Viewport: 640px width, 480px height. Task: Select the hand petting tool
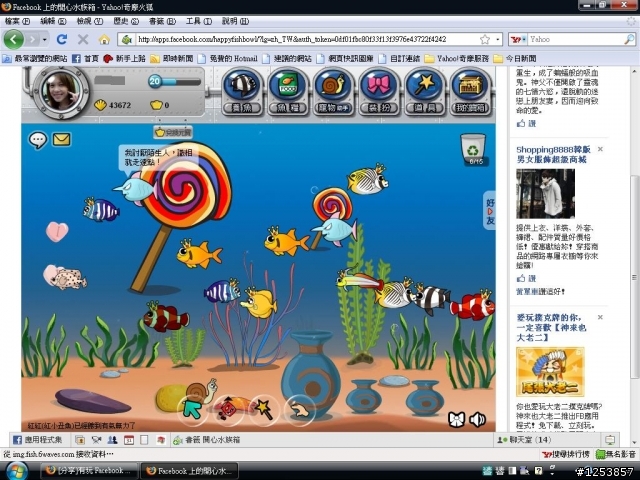pos(301,409)
